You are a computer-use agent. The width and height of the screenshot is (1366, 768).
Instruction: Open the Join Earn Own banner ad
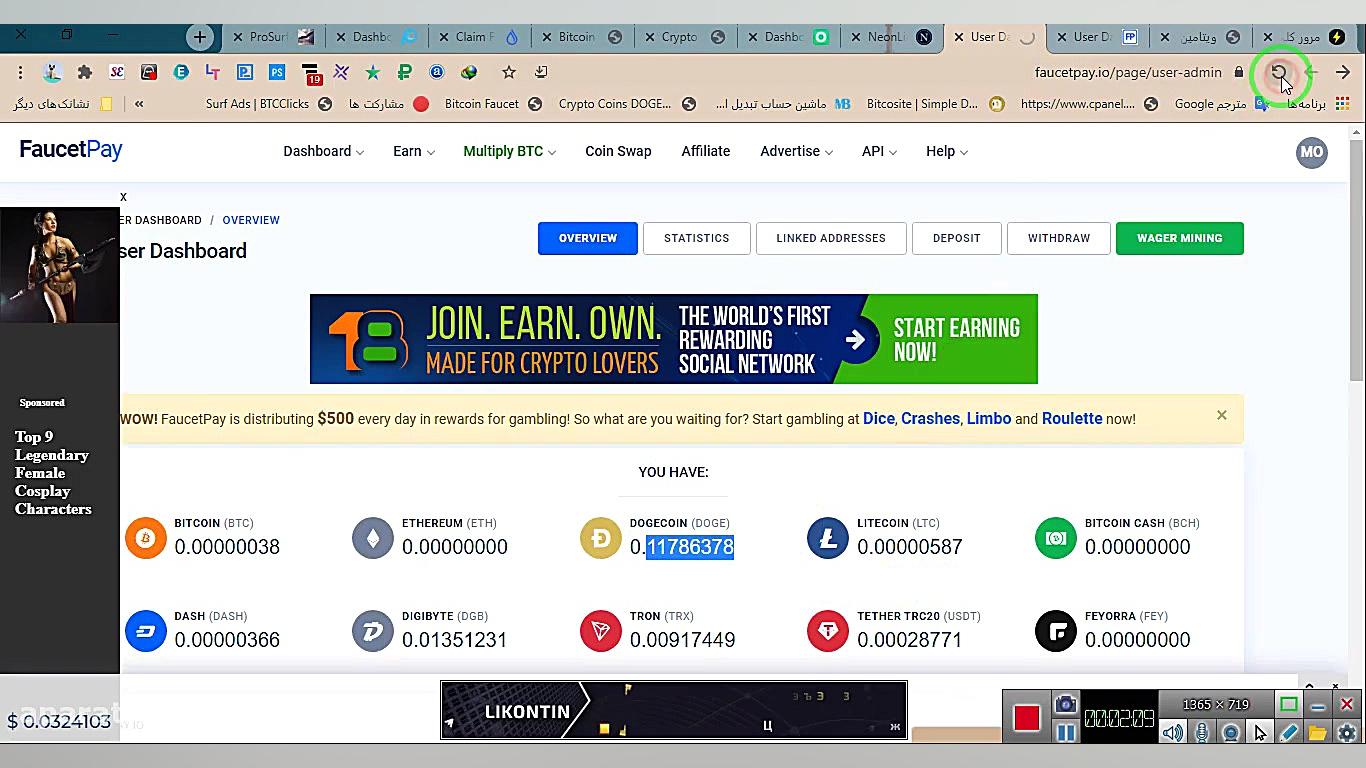pos(674,339)
